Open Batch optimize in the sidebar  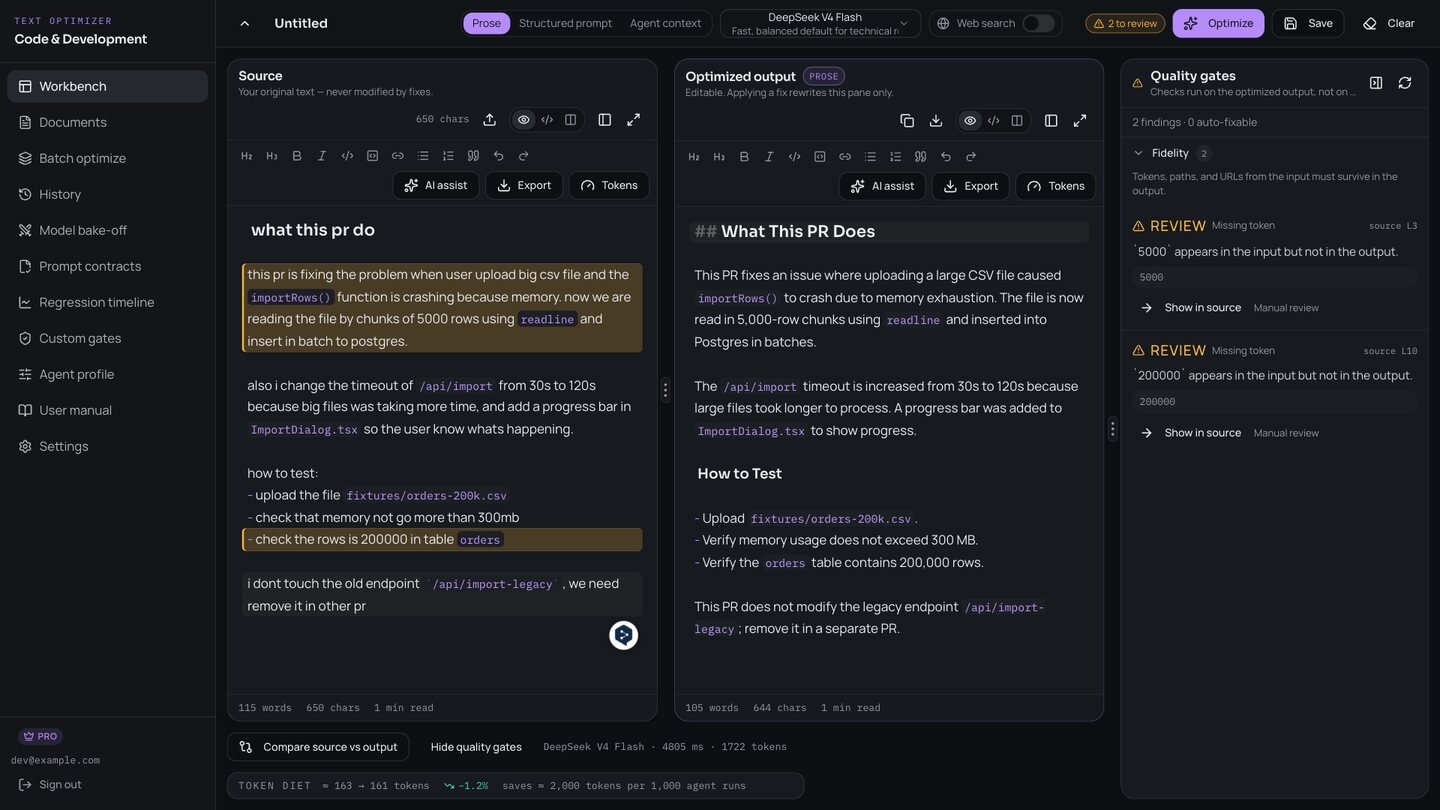point(107,158)
